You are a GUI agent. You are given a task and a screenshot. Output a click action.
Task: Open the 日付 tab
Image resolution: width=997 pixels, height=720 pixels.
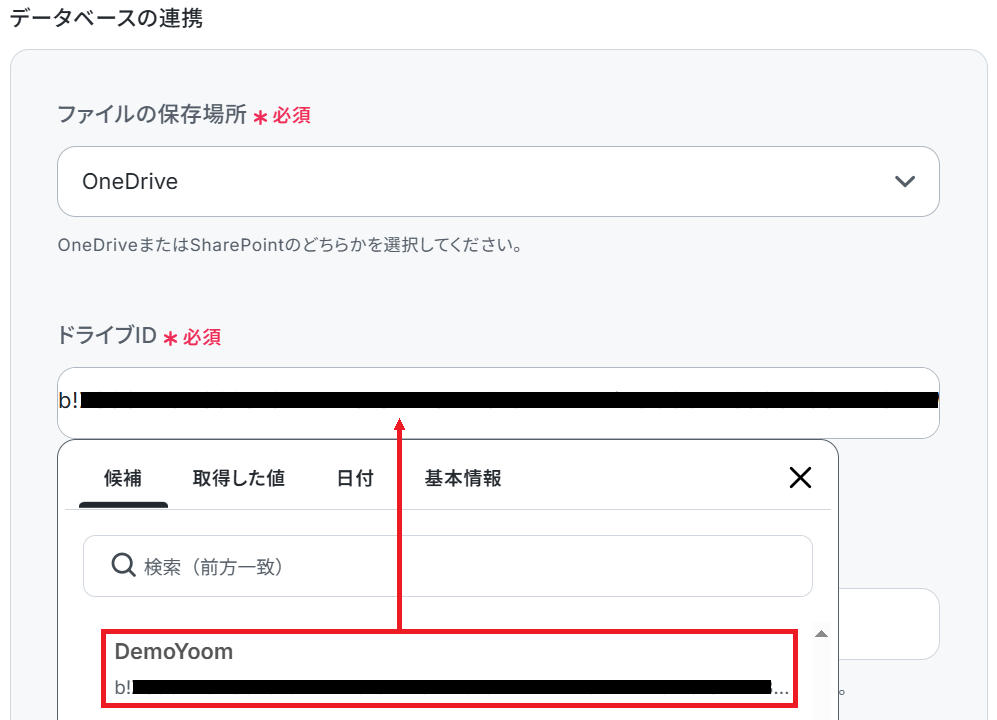tap(355, 478)
